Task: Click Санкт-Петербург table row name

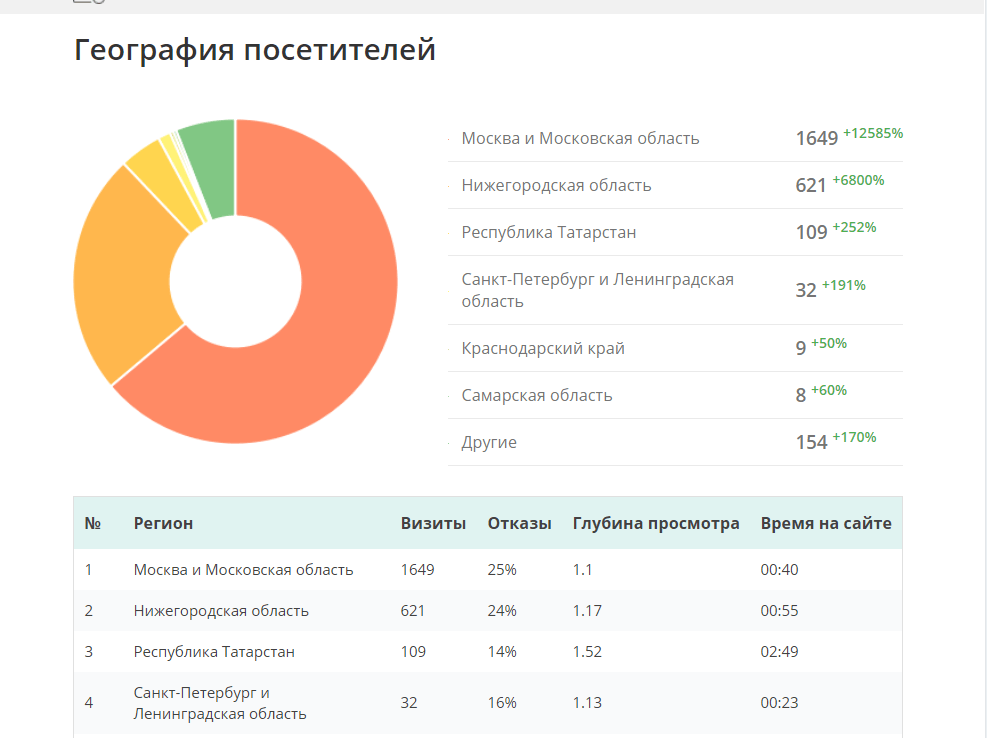Action: [220, 703]
